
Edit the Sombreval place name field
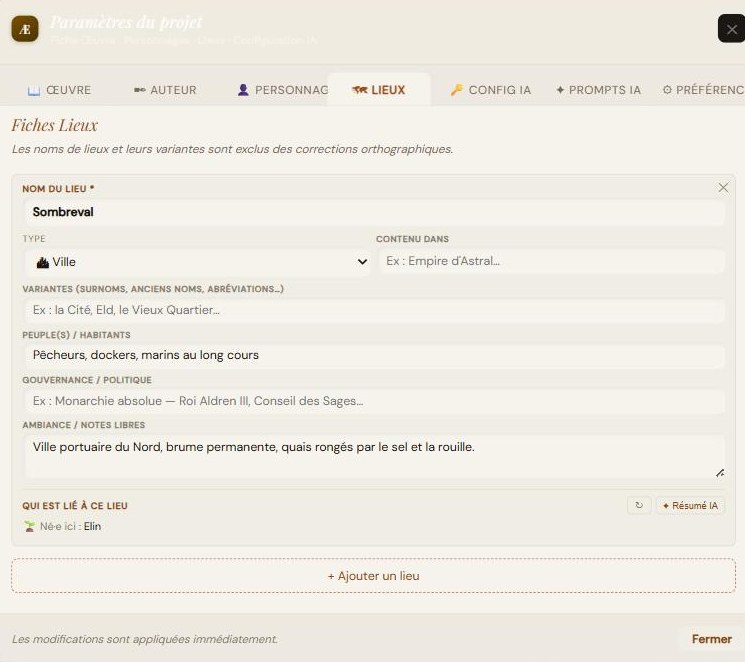click(x=374, y=212)
